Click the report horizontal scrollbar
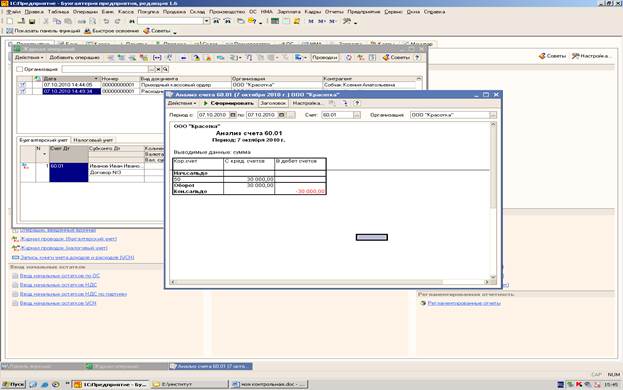This screenshot has width=623, height=390. coord(329,282)
